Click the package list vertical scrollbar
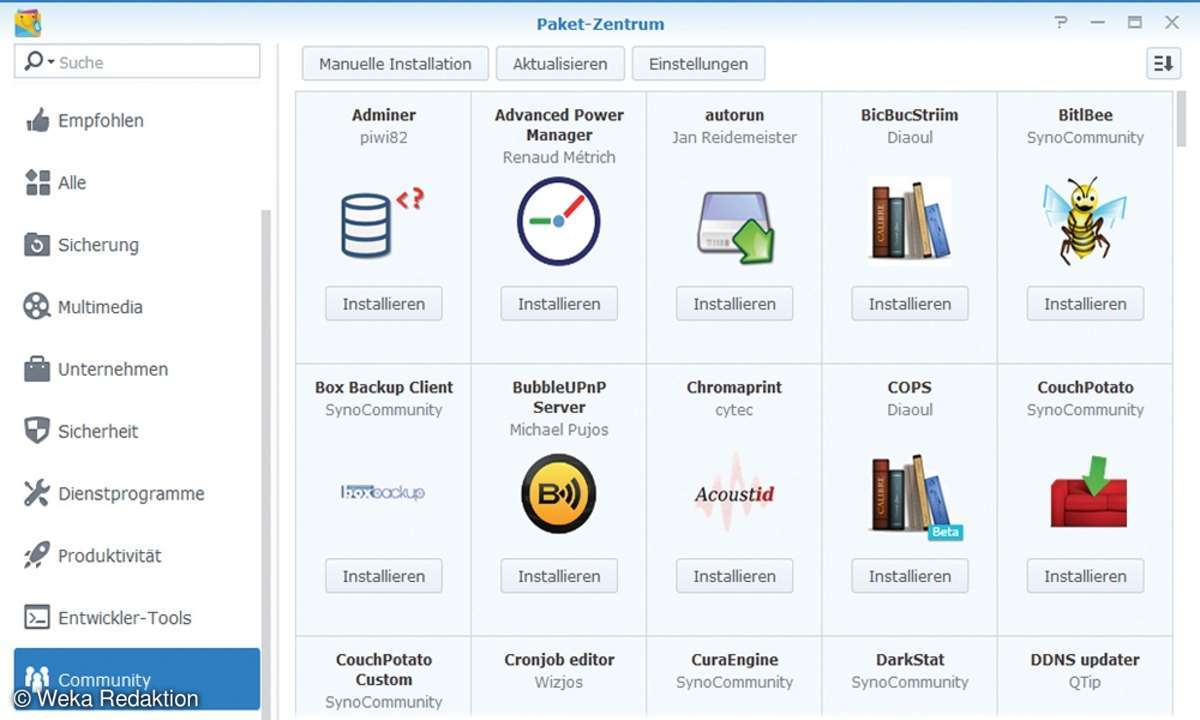Screen dimensions: 1200x720 (x=1182, y=120)
